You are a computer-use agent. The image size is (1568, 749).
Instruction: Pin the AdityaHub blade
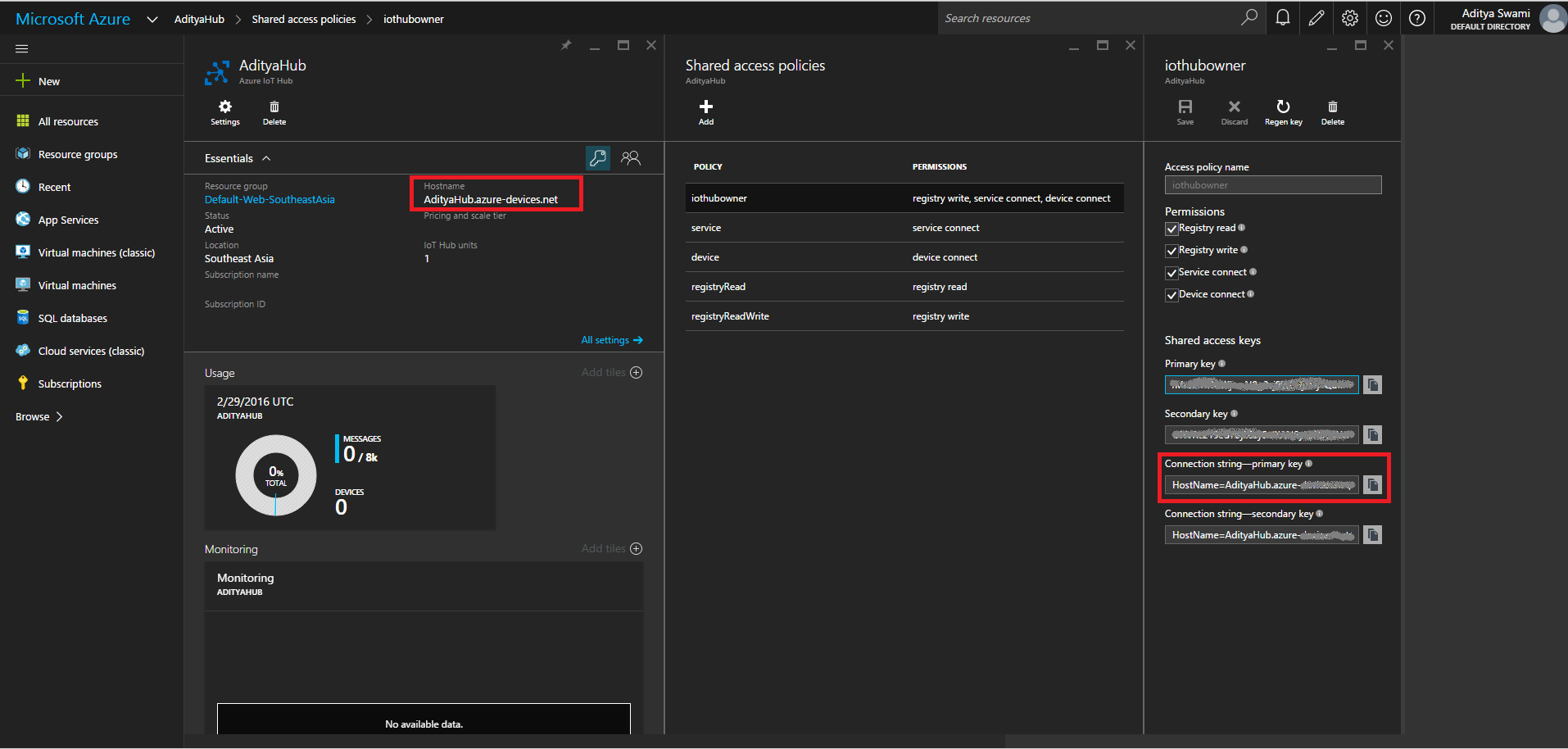(x=566, y=45)
